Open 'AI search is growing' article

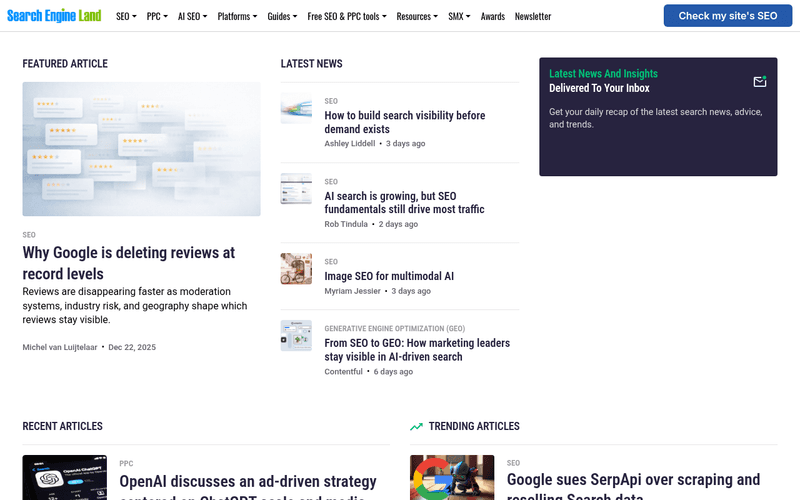(x=404, y=203)
